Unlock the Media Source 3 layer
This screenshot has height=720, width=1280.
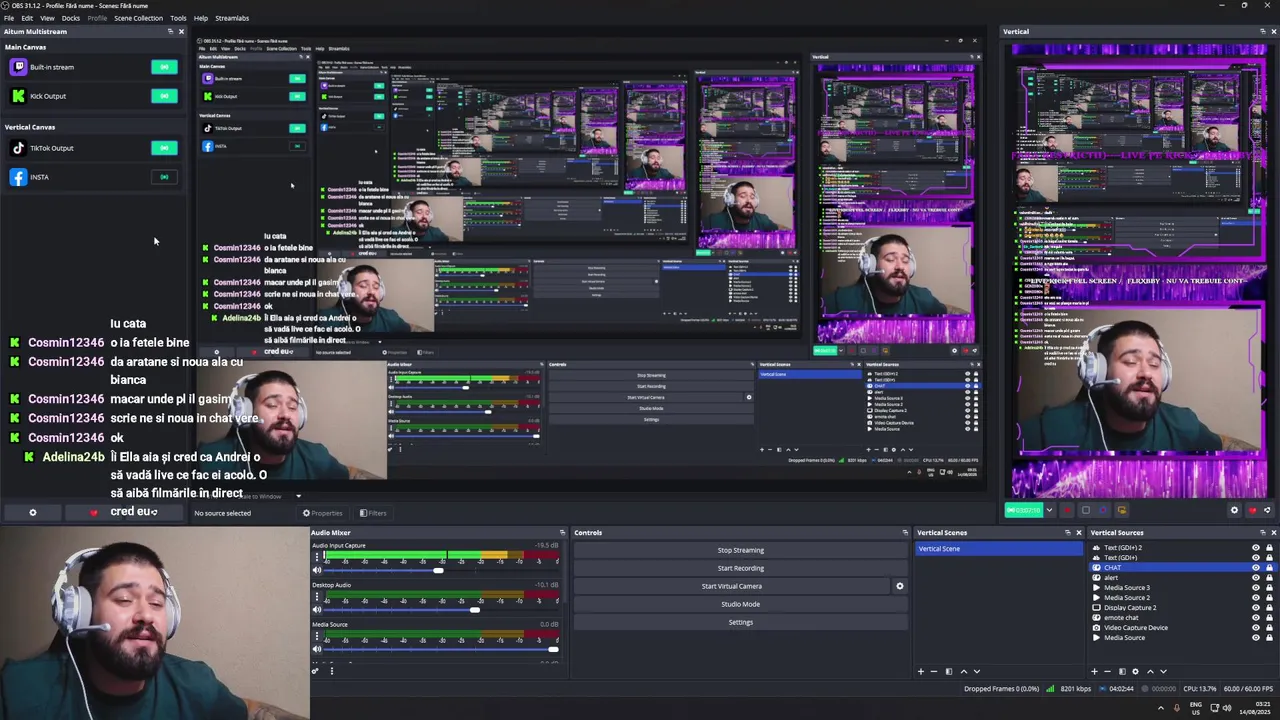[x=1269, y=588]
